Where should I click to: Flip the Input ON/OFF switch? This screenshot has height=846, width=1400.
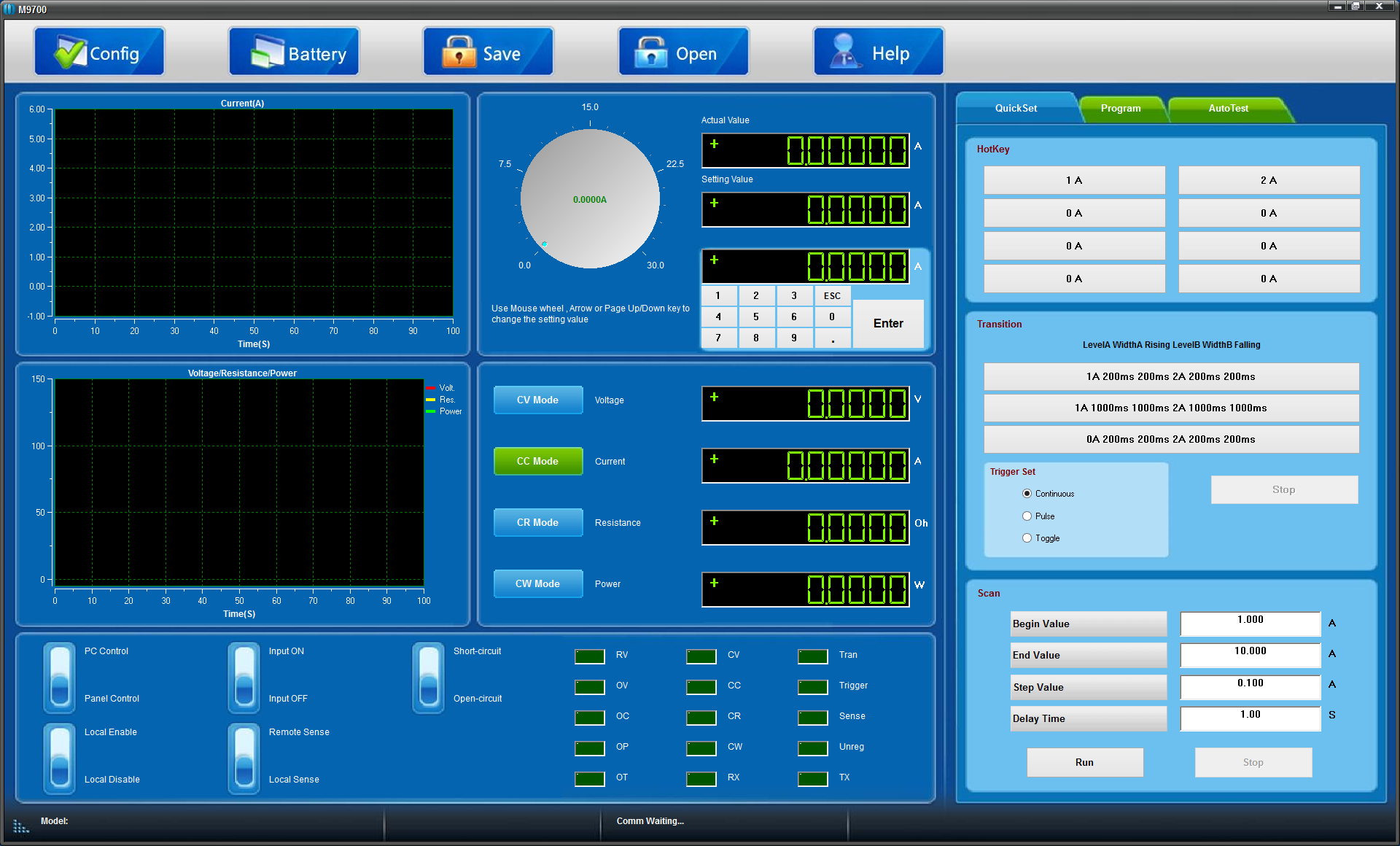pyautogui.click(x=244, y=678)
